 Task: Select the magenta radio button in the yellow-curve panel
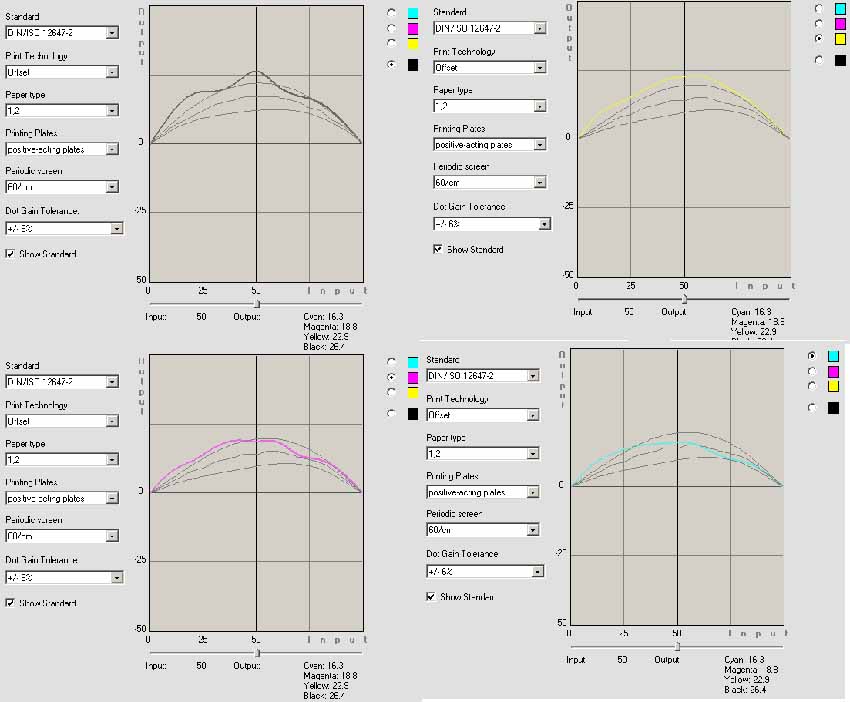click(x=819, y=23)
